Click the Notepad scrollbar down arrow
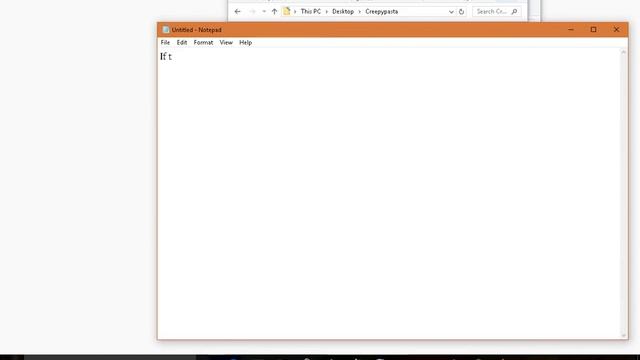640x360 pixels. (624, 336)
